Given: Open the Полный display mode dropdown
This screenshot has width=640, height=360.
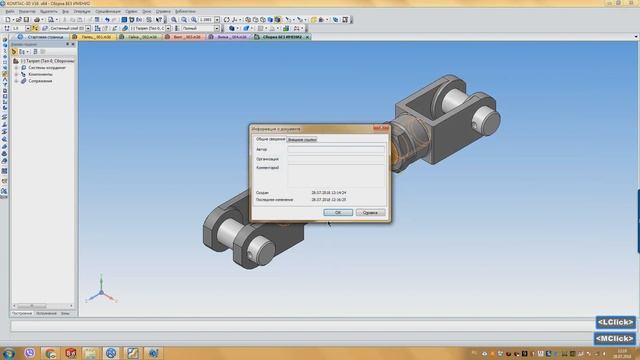Looking at the screenshot, I should tap(217, 29).
